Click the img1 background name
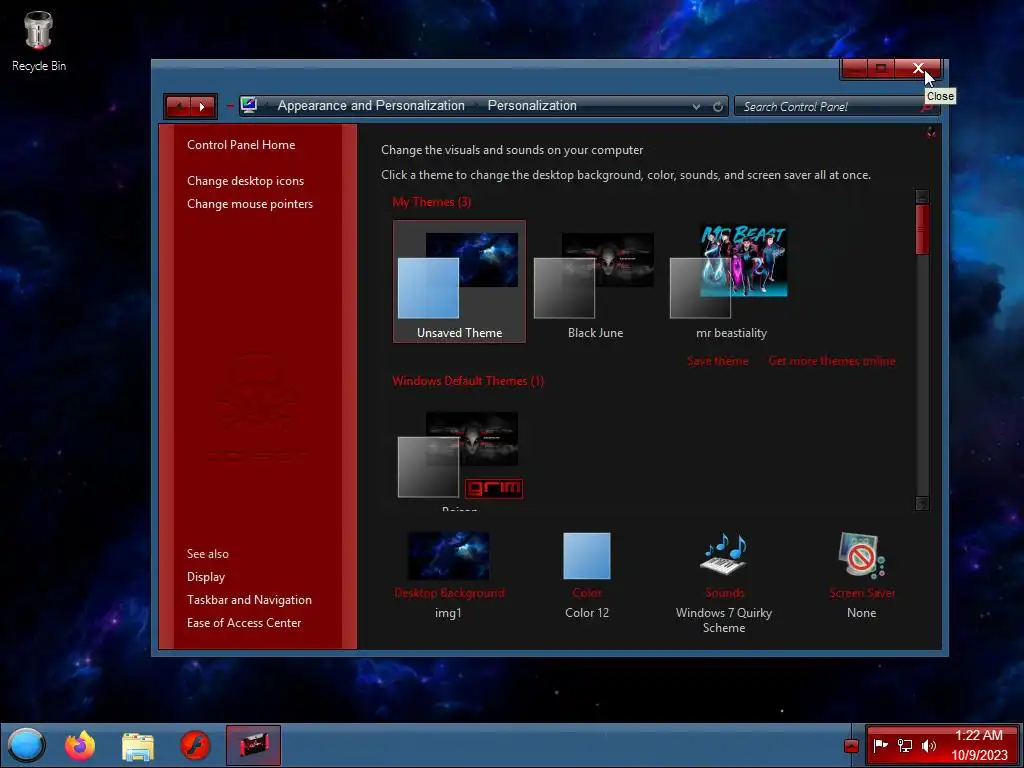 click(448, 613)
